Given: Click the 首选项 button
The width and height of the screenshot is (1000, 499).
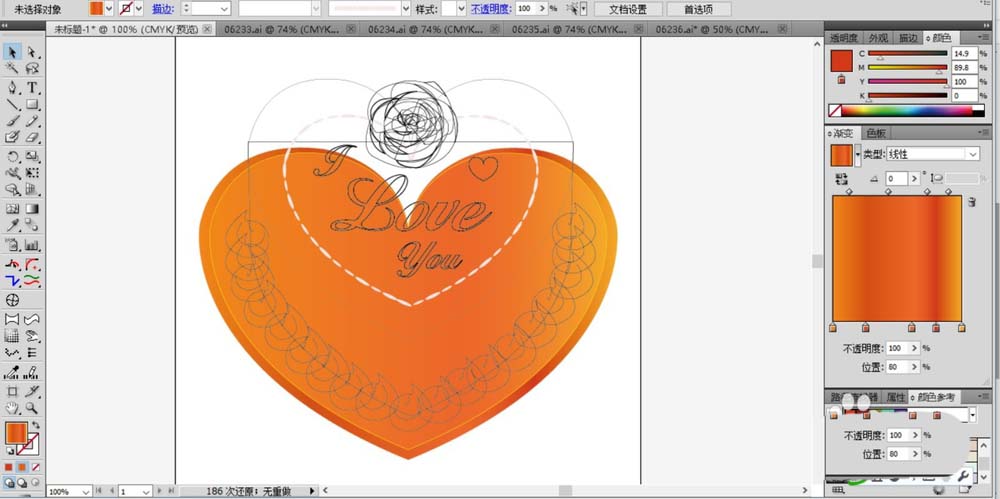Looking at the screenshot, I should (699, 9).
